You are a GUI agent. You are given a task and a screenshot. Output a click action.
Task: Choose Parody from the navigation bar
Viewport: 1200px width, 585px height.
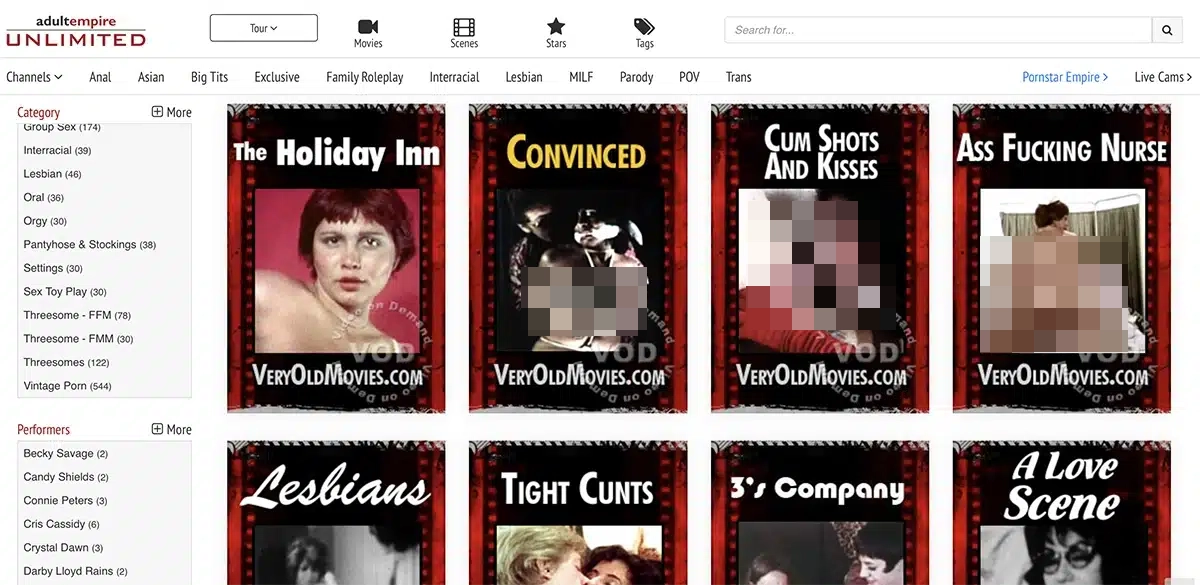(x=636, y=77)
